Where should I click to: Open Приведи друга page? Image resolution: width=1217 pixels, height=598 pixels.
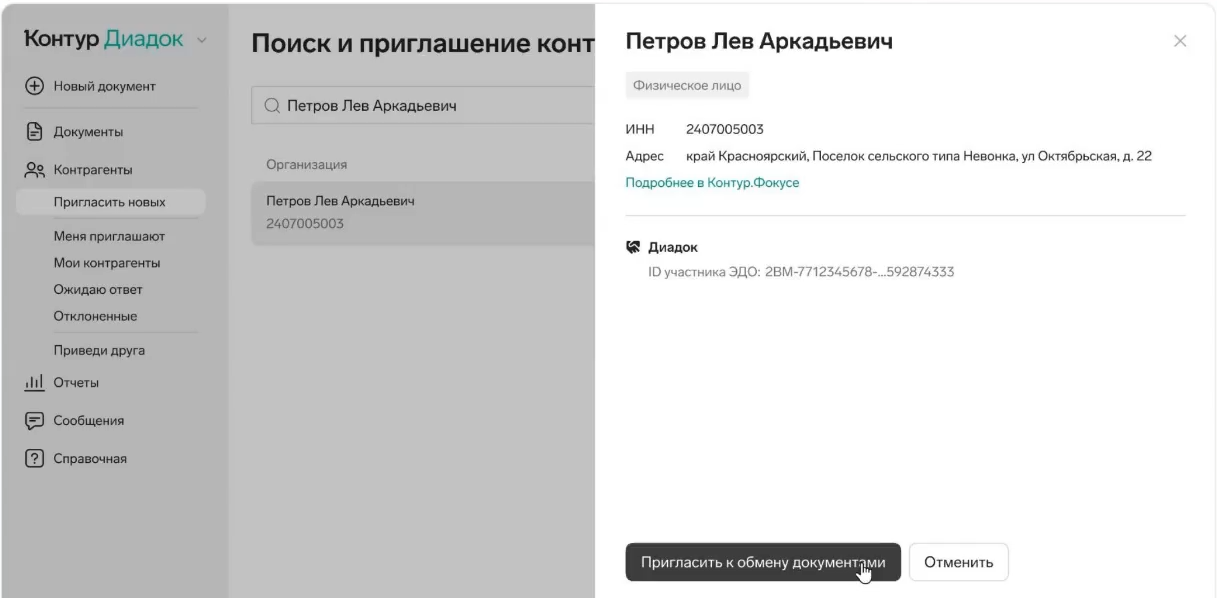99,351
